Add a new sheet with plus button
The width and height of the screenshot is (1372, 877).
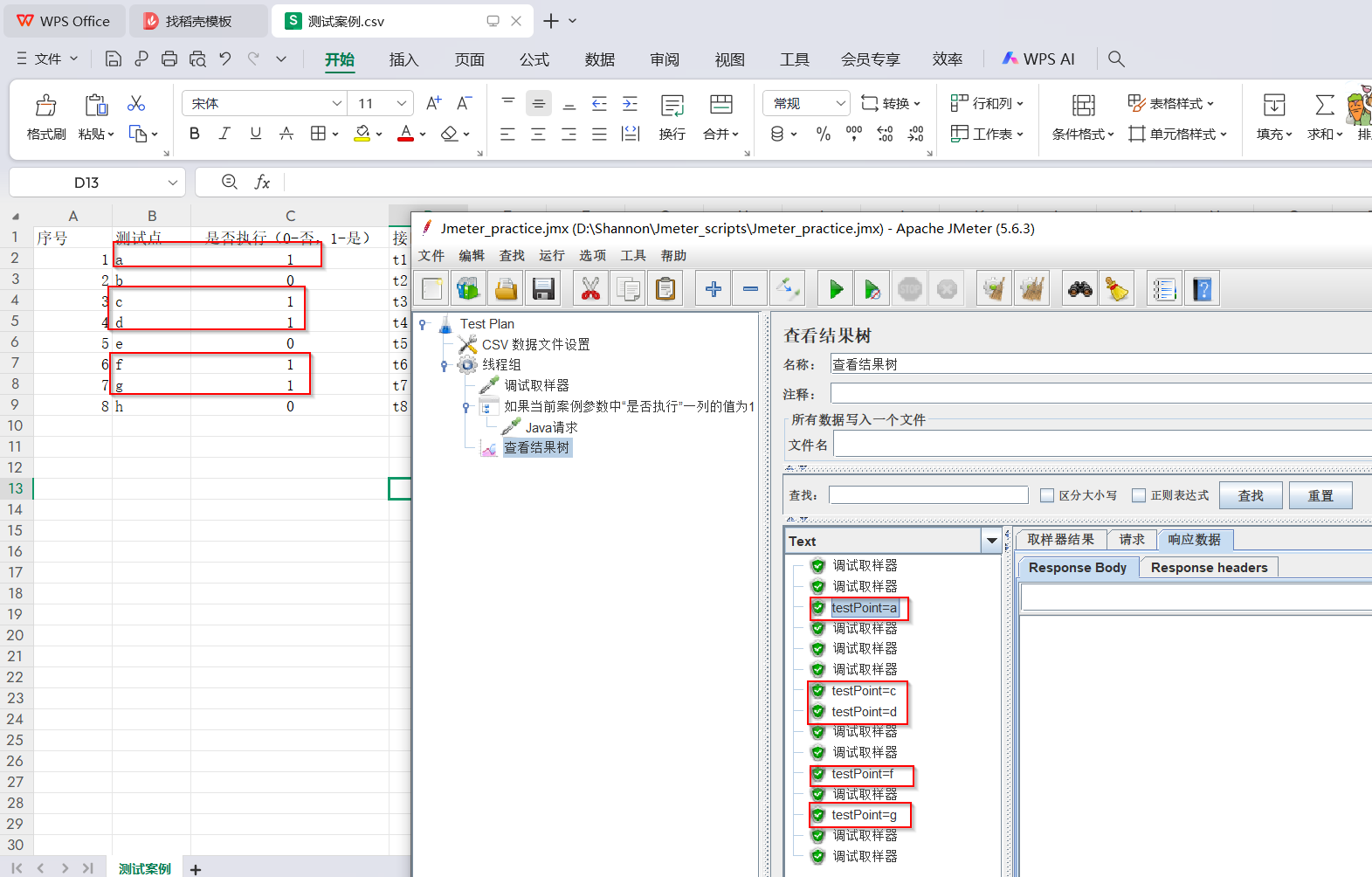[196, 869]
